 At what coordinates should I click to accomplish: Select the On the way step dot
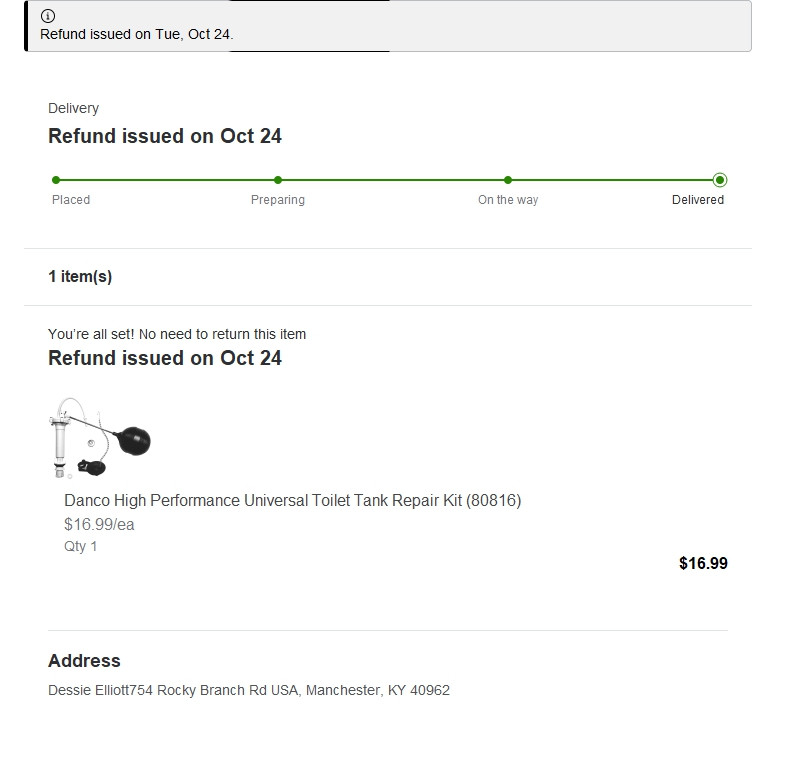coord(508,180)
